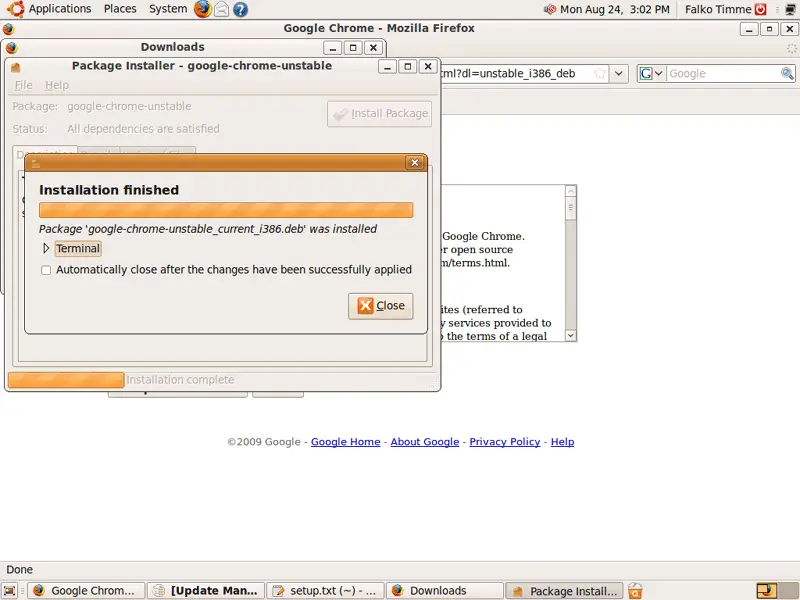The height and width of the screenshot is (600, 800).
Task: Click the clock showing Mon Aug 24
Action: pos(614,9)
